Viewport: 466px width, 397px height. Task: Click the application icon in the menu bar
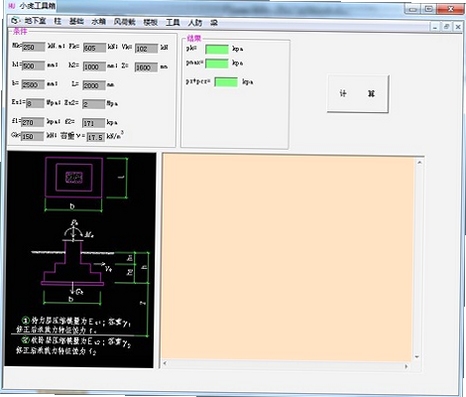15,21
